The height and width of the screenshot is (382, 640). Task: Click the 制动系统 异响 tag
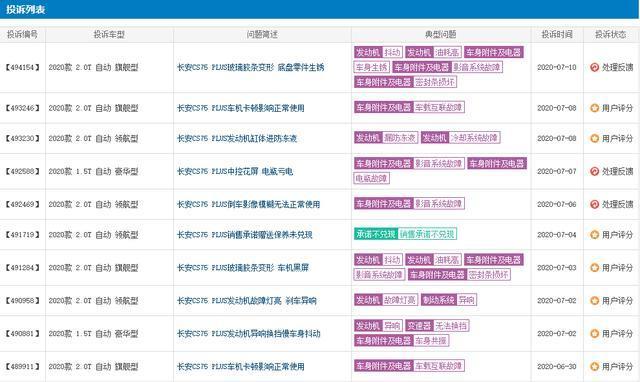coord(449,300)
